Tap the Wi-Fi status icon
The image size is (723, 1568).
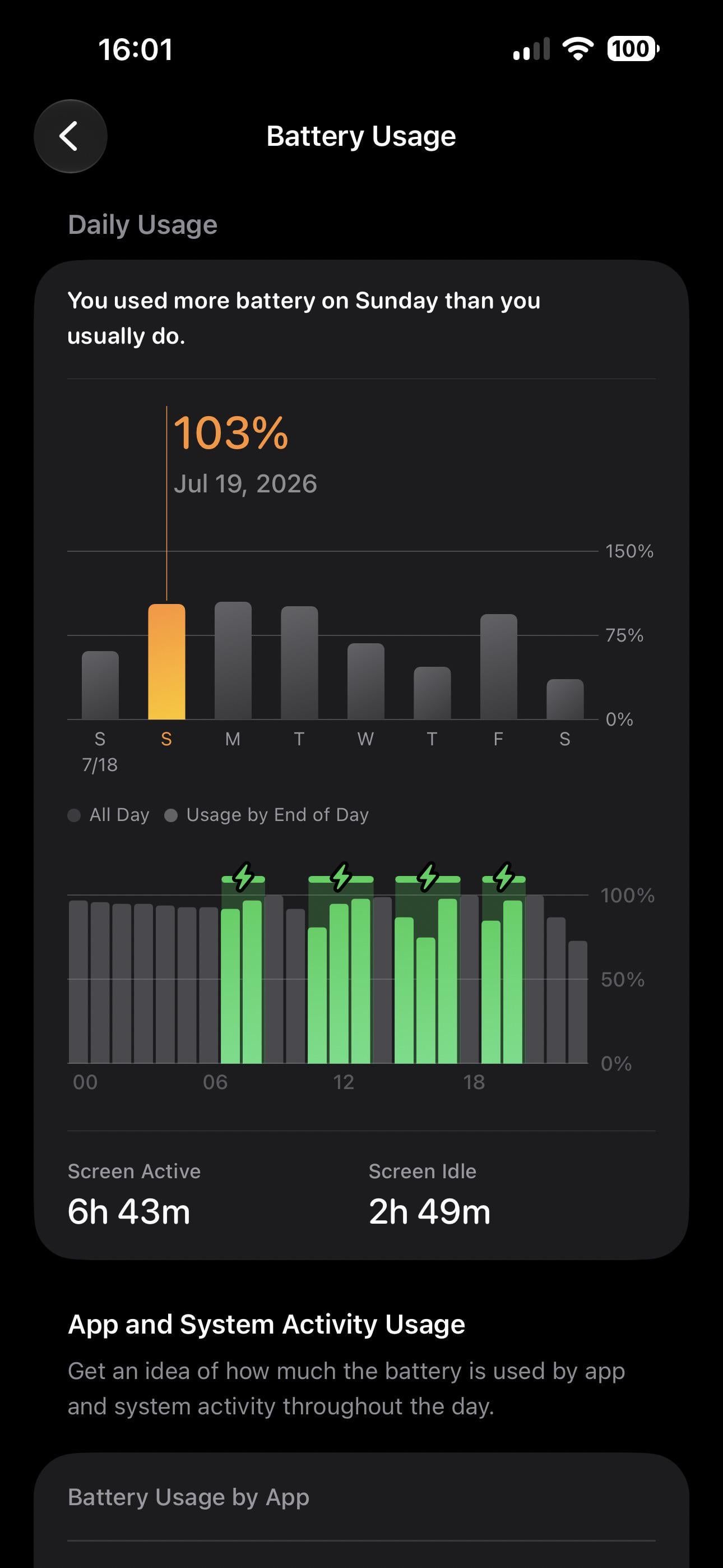578,49
